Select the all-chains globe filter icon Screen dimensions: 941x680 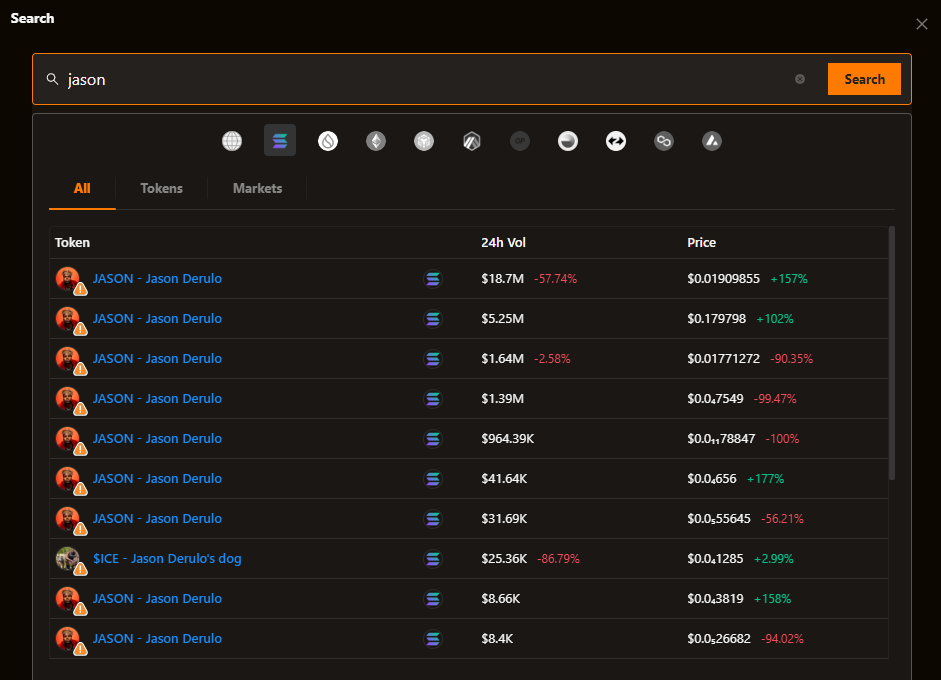click(232, 141)
